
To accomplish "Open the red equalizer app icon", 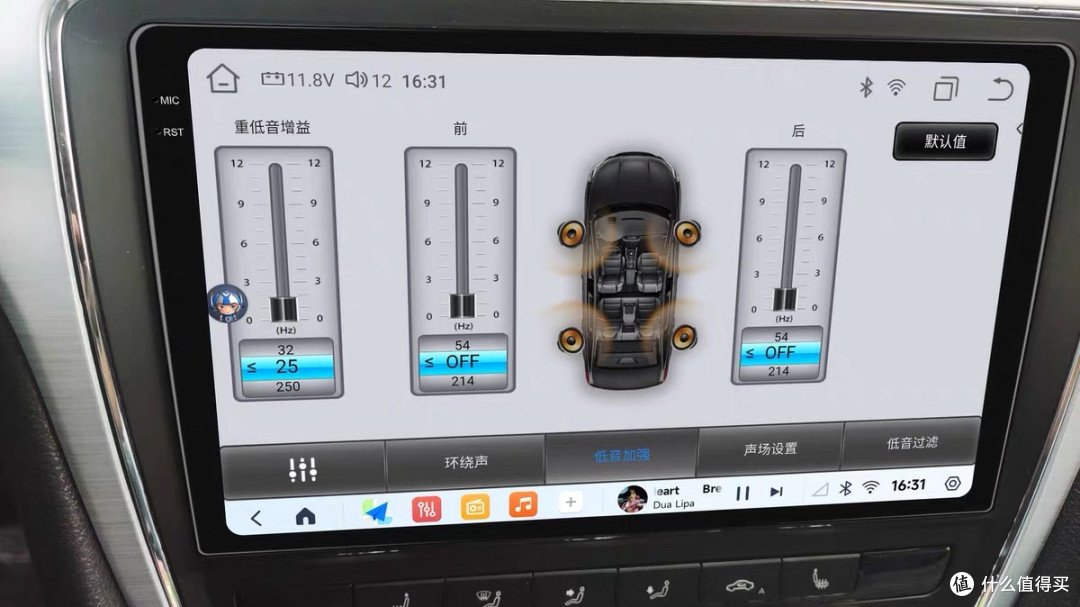I will tap(426, 509).
